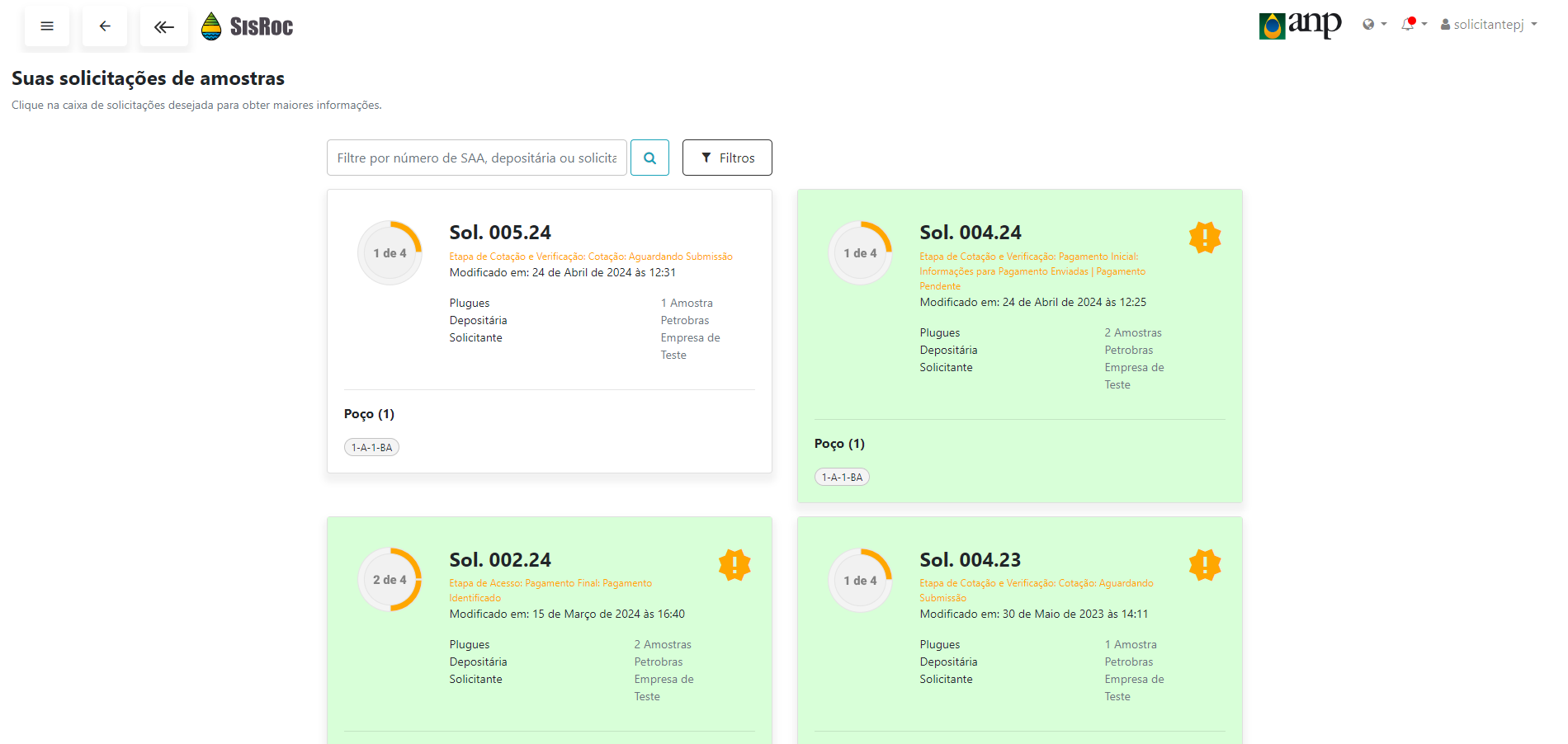Click the double-arrow back button
Viewport: 1568px width, 744px height.
[x=164, y=26]
